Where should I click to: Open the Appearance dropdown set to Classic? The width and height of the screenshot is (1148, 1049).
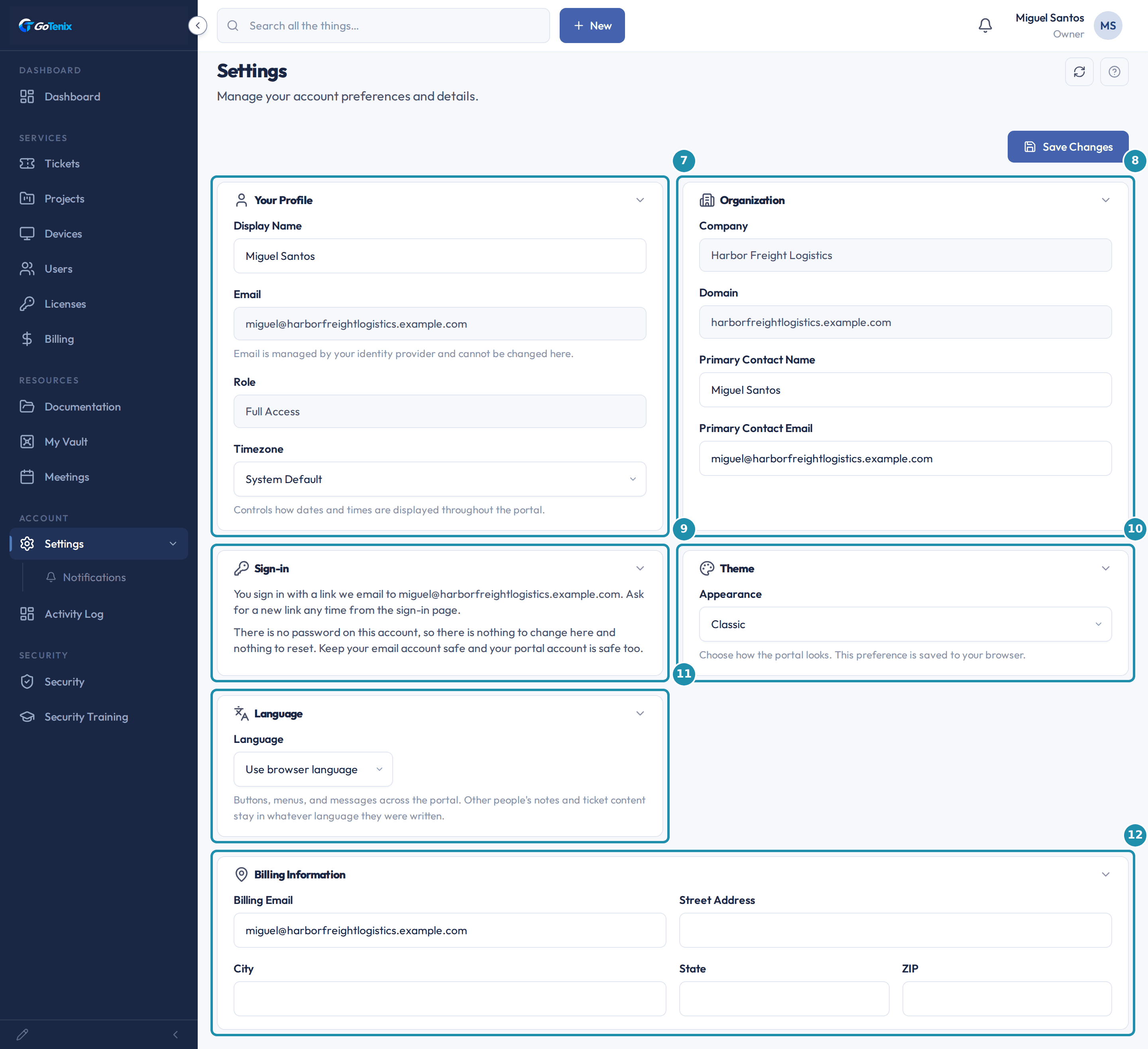905,624
